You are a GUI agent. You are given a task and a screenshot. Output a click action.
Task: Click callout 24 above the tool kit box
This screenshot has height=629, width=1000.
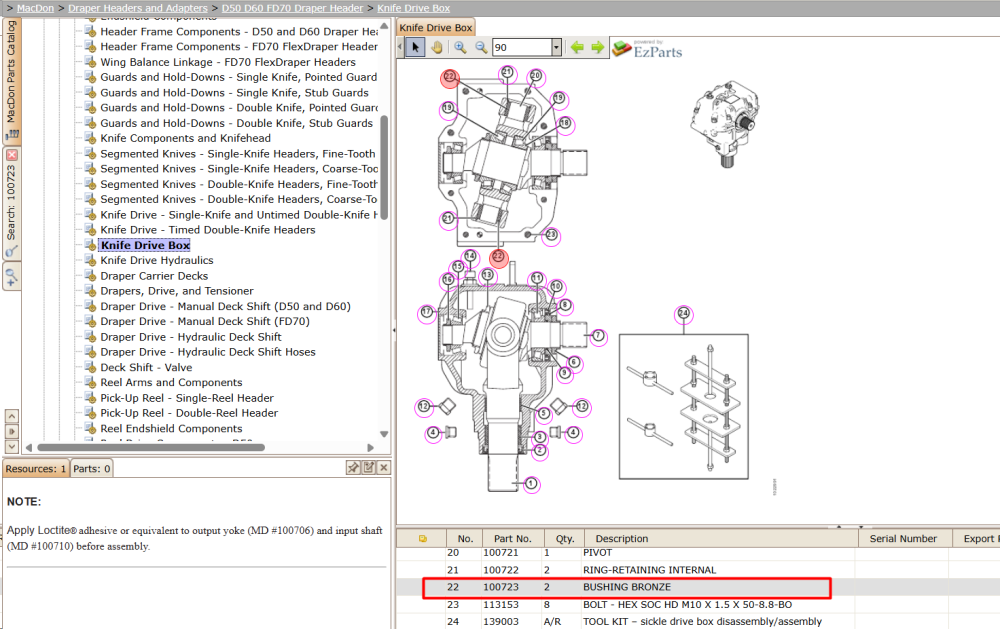tap(684, 313)
